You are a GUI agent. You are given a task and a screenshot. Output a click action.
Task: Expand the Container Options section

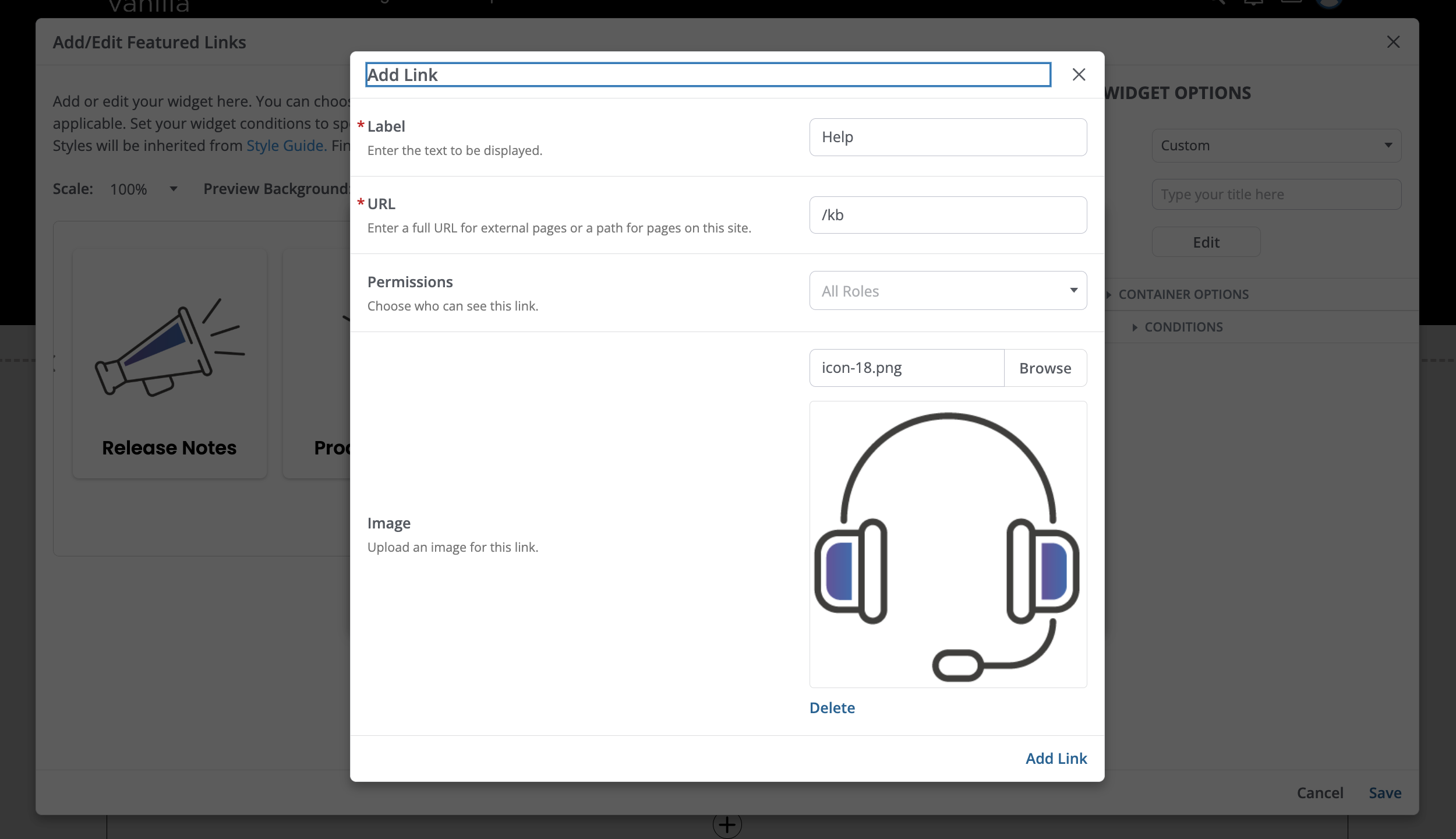pos(1183,295)
